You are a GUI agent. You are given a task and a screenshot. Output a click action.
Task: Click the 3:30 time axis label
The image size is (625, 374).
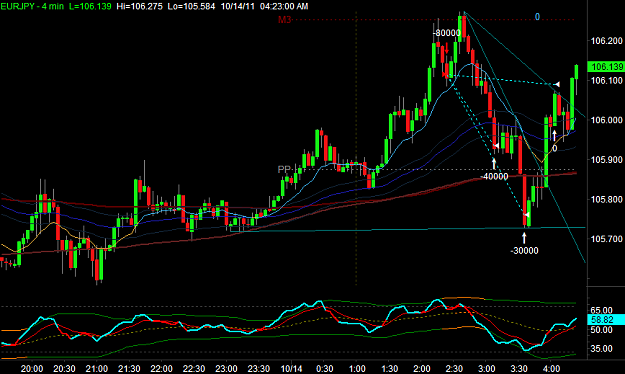(519, 368)
